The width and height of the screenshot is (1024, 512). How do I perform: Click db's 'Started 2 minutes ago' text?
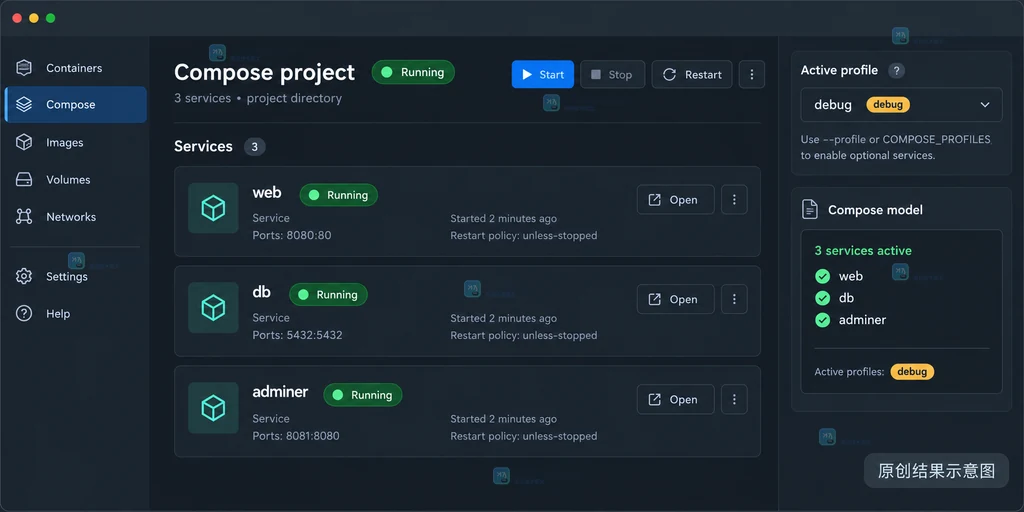point(504,318)
